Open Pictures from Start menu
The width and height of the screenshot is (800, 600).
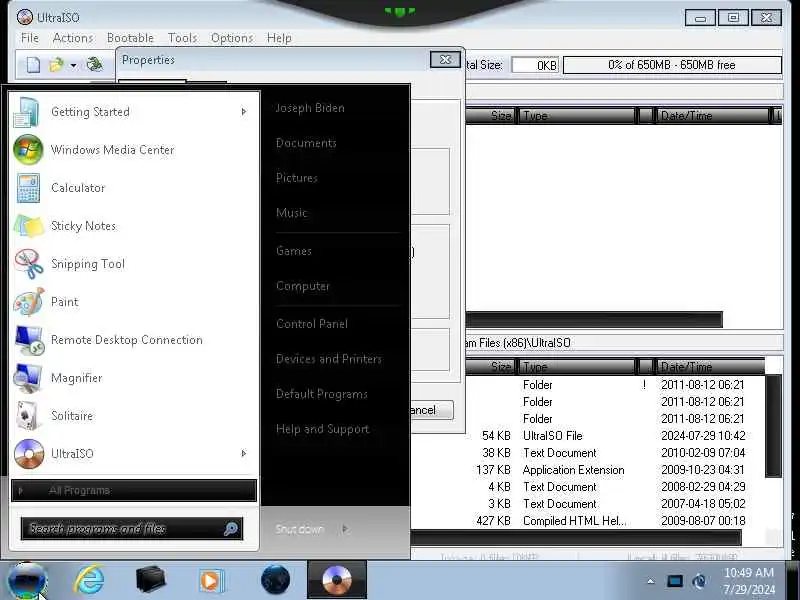(296, 178)
